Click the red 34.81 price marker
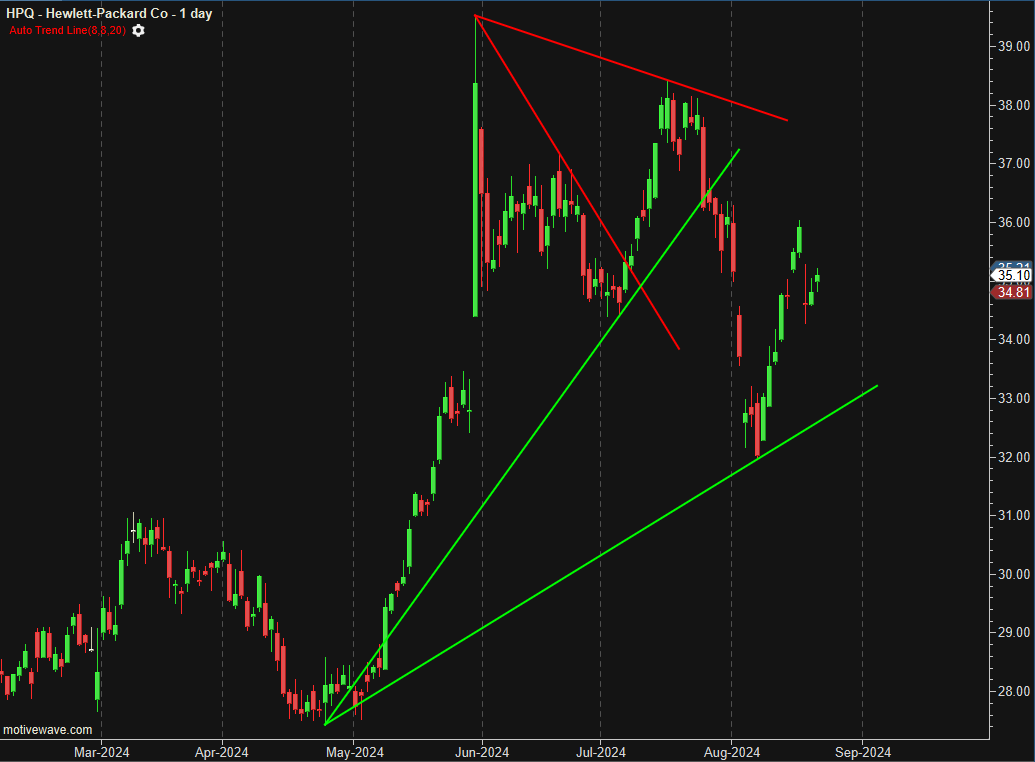This screenshot has height=762, width=1035. [1012, 292]
